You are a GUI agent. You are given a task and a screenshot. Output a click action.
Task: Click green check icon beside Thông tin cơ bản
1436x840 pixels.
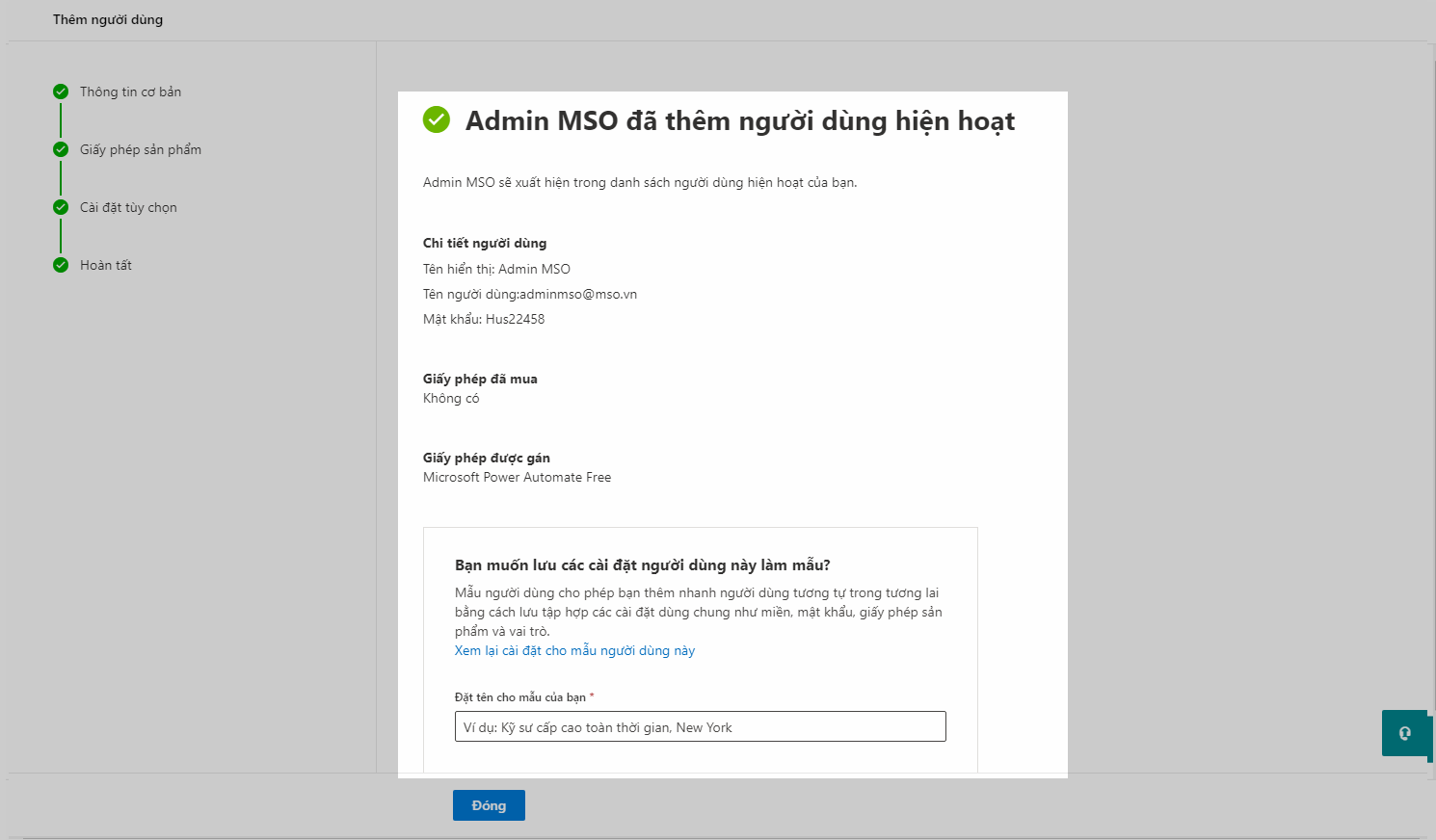(x=61, y=92)
